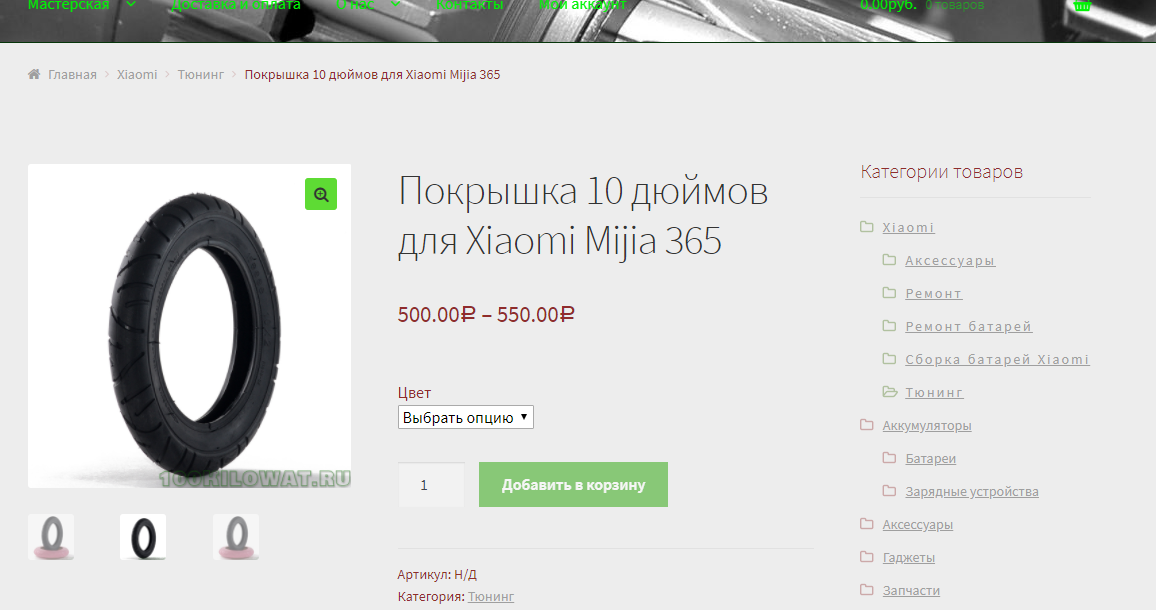Screen dimensions: 1156x610
Task: Open the Ремонт батарей category link
Action: 968,327
